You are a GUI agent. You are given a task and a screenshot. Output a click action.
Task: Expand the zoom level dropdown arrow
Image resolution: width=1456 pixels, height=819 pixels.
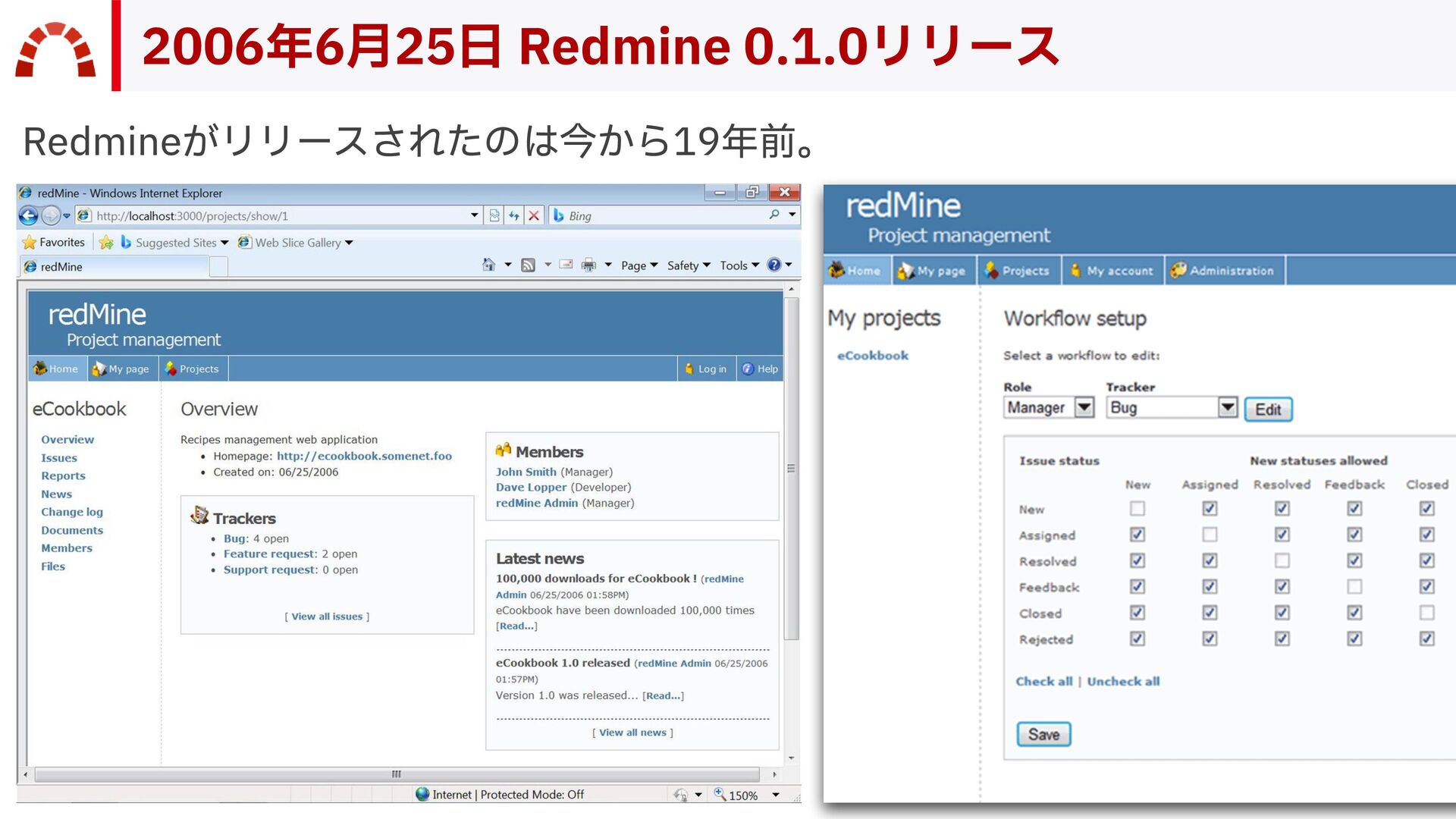[776, 795]
